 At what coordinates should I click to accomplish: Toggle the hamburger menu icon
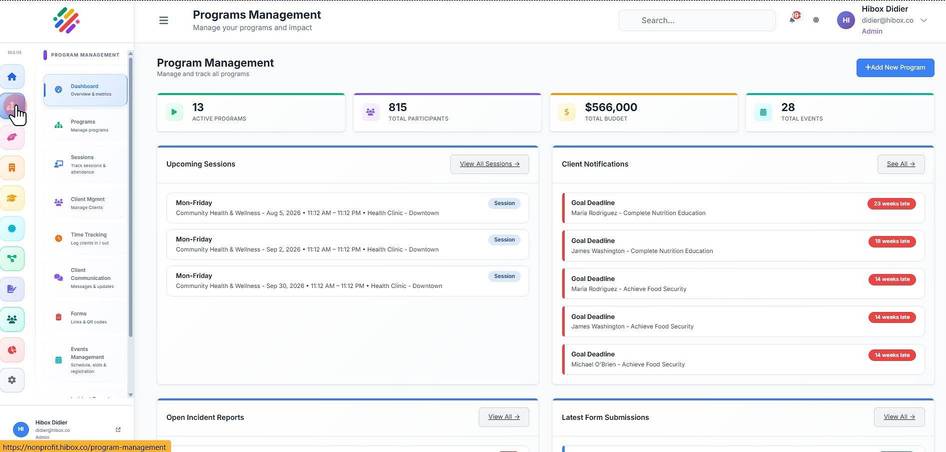163,21
